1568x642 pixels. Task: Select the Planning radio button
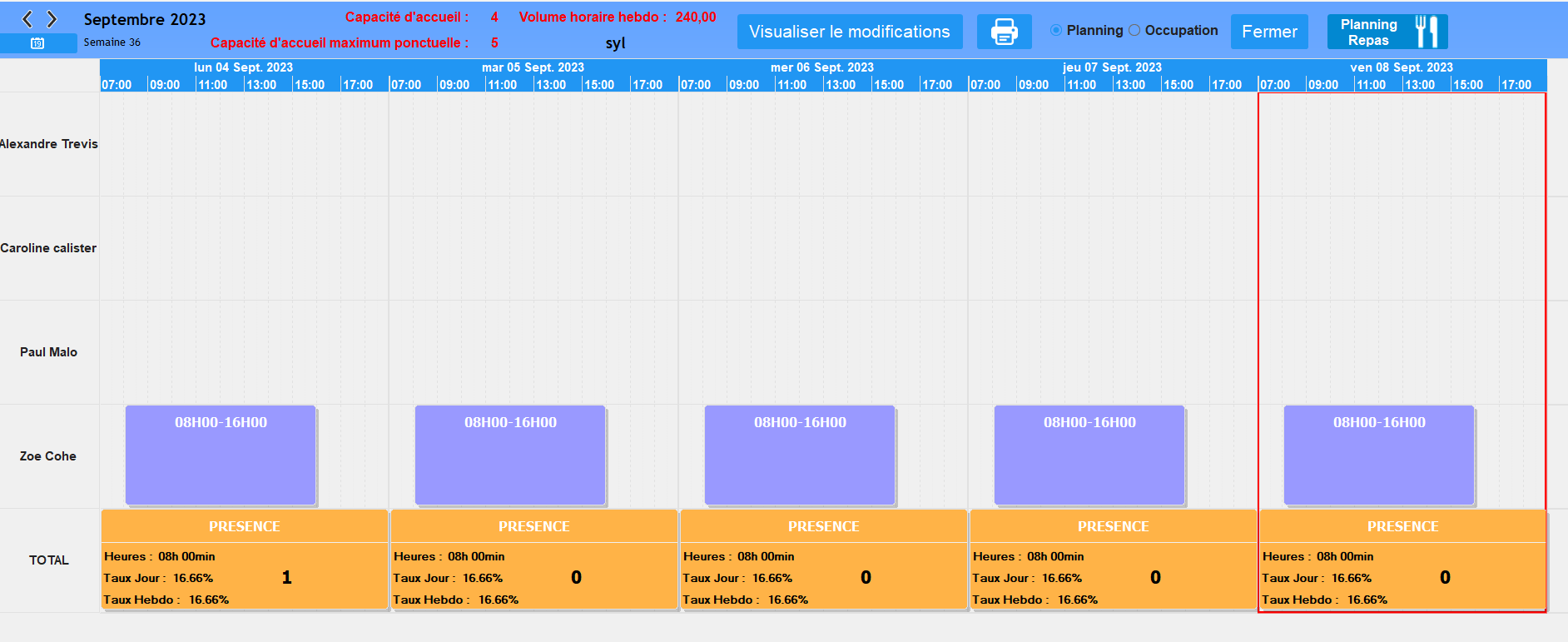pos(1056,31)
